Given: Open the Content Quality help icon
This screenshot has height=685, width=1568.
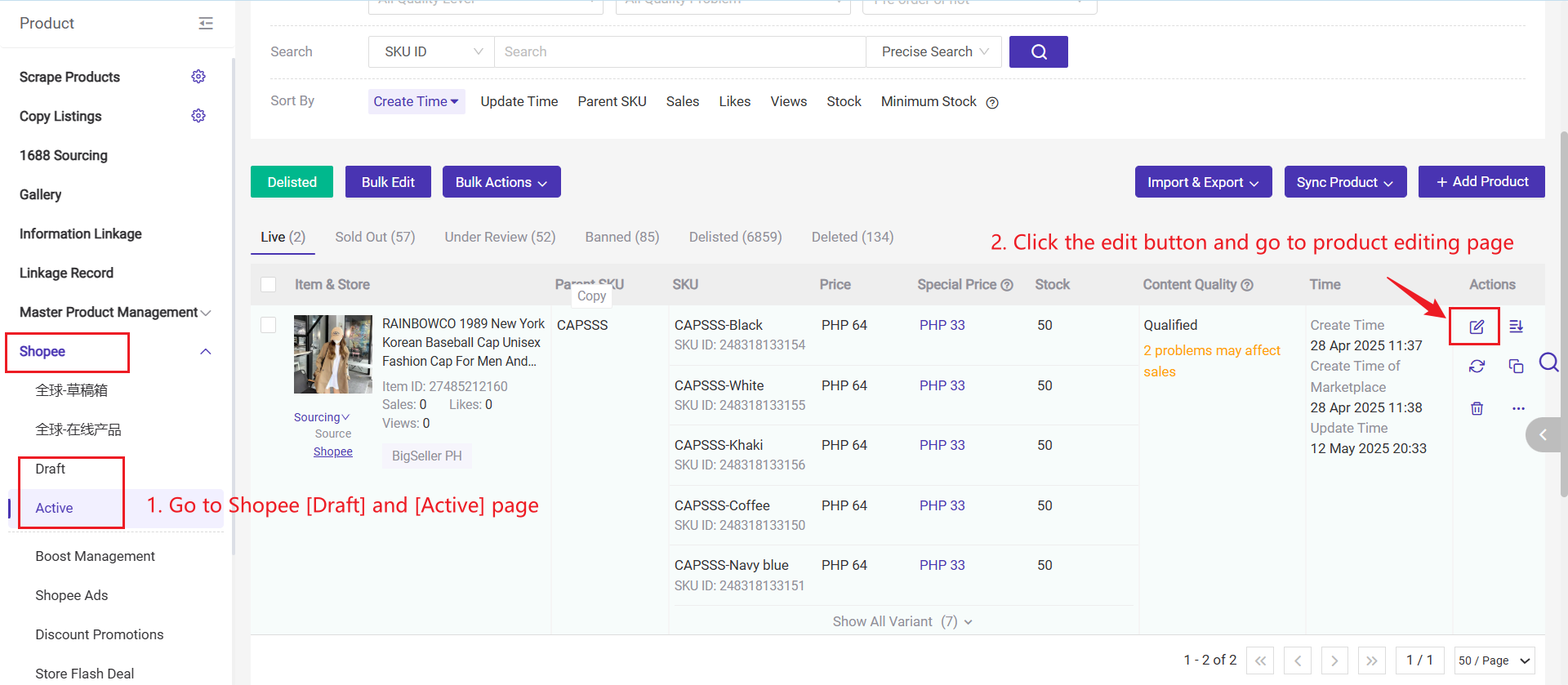Looking at the screenshot, I should pos(1247,285).
